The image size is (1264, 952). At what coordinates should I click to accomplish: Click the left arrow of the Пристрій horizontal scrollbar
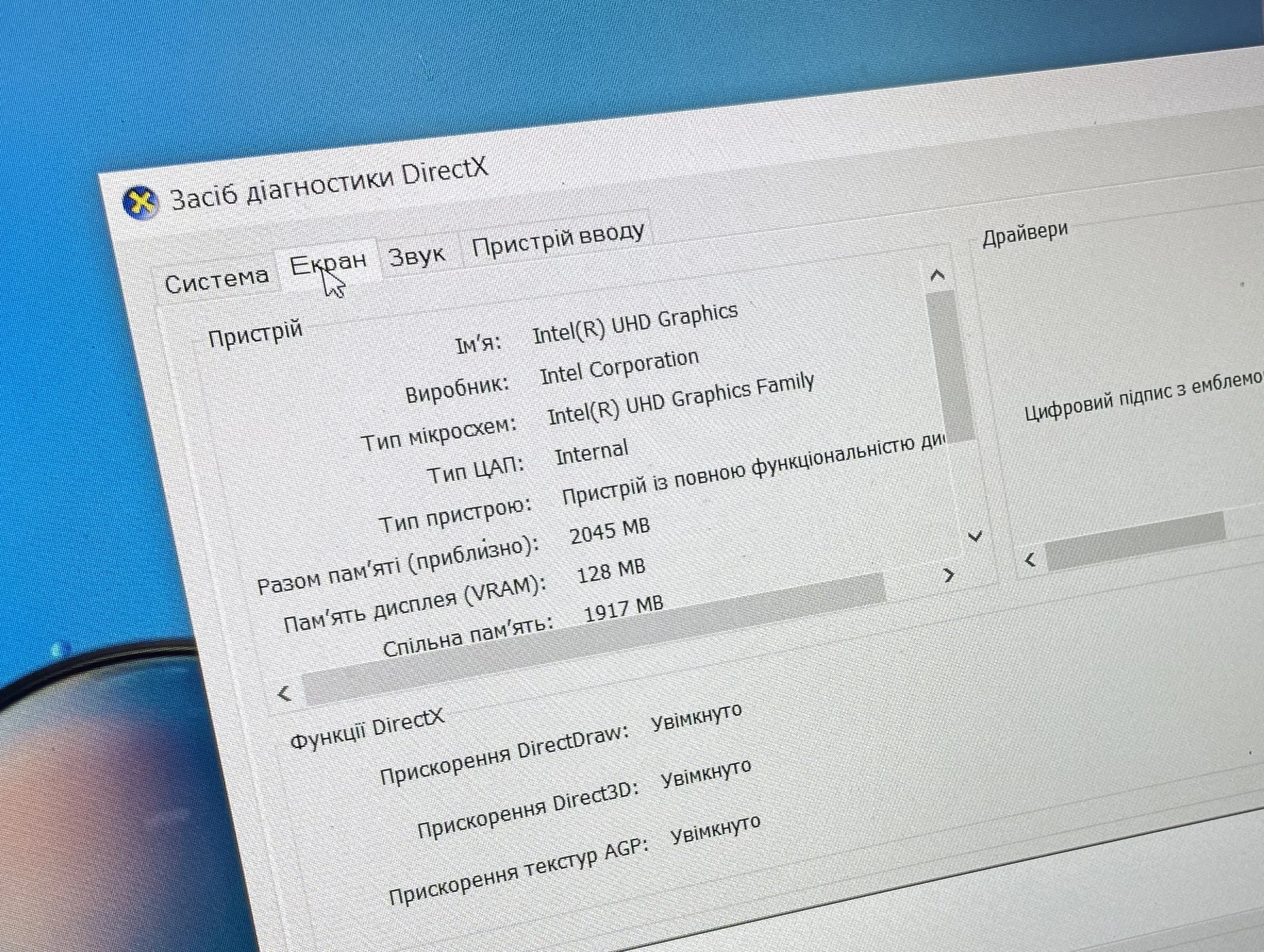(284, 694)
